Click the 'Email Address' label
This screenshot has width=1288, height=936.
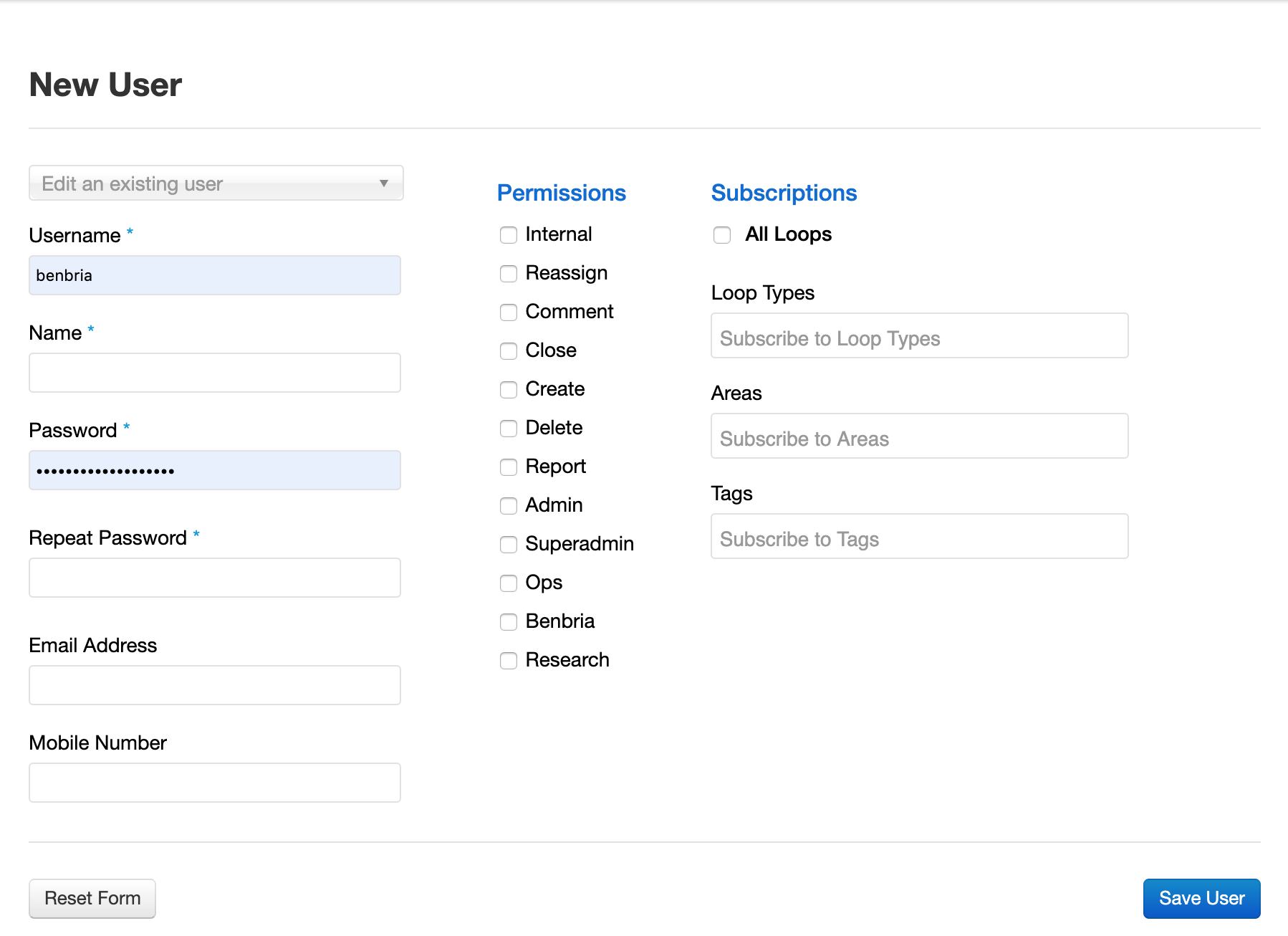(x=93, y=645)
